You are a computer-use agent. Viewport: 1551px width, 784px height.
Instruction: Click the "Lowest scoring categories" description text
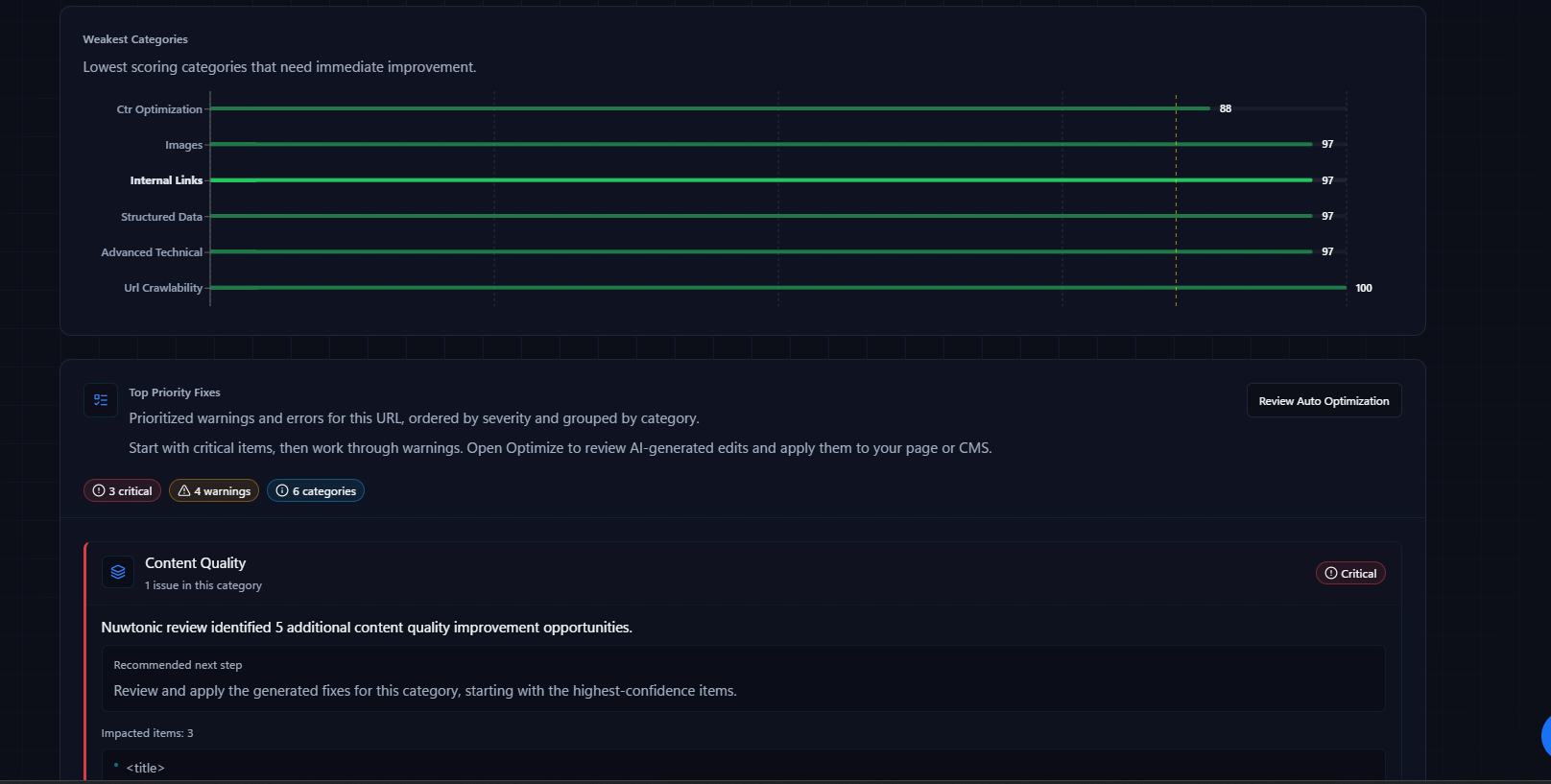pos(279,67)
